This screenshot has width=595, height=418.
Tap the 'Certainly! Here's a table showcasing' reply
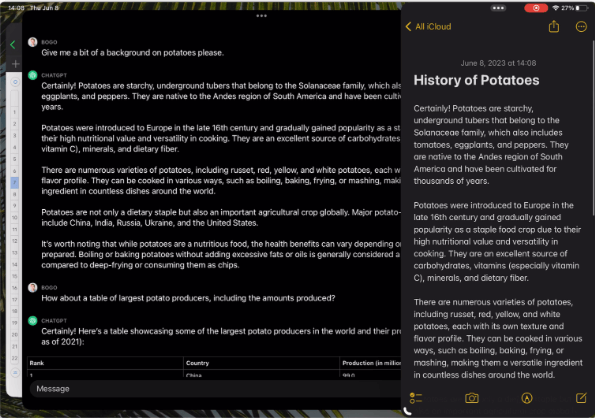pyautogui.click(x=221, y=336)
